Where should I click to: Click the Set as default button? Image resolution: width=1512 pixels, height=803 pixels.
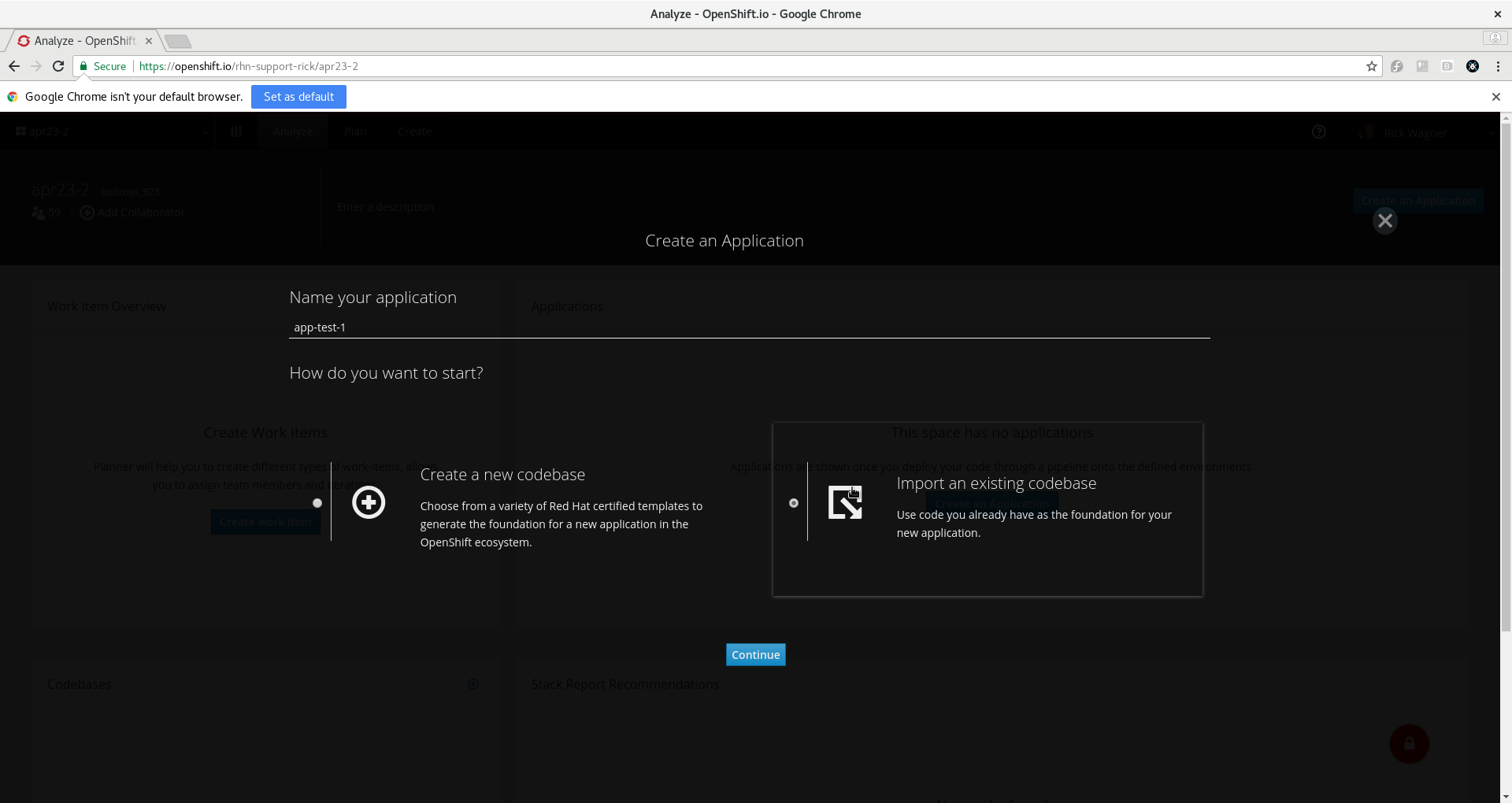point(298,96)
